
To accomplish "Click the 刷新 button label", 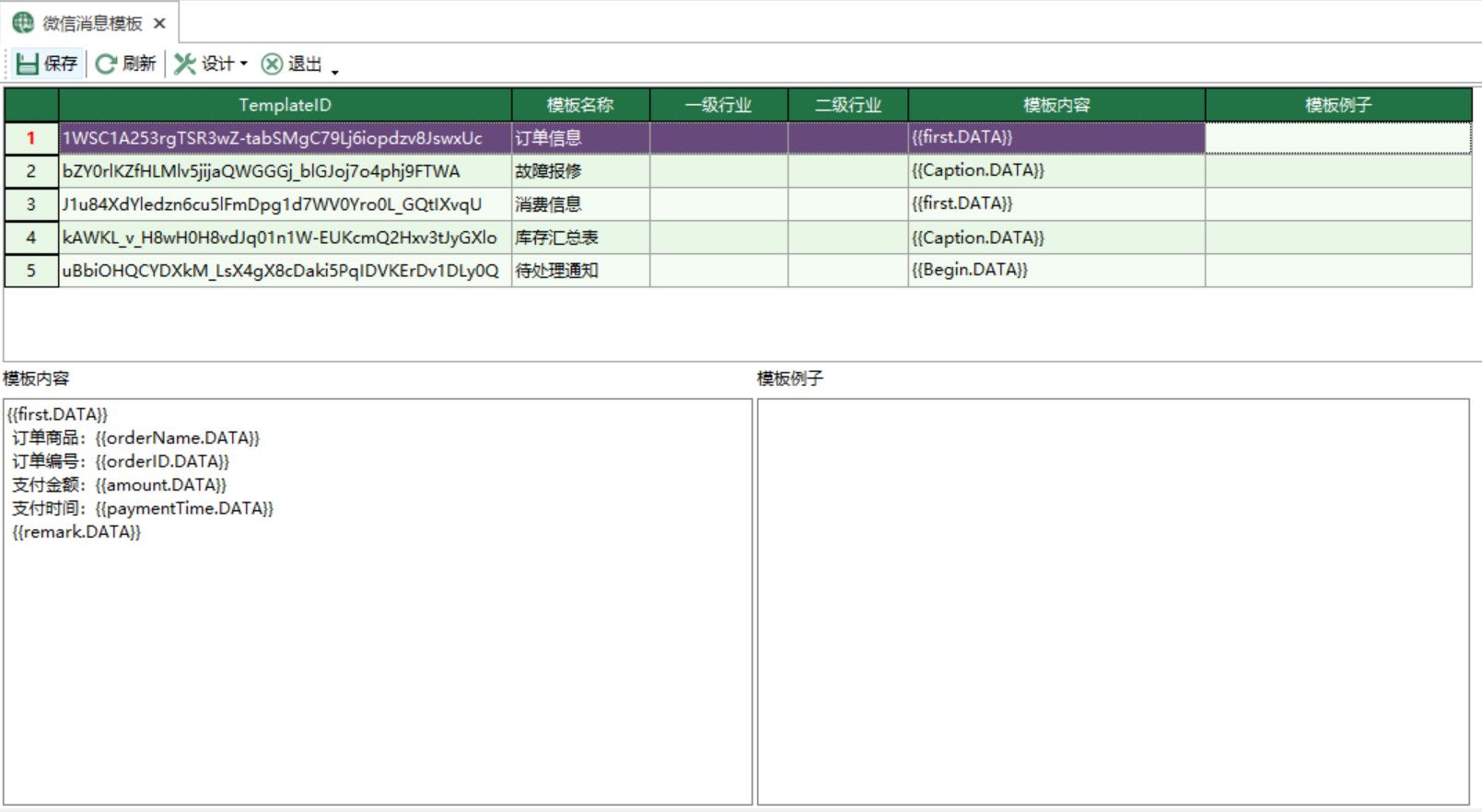I will click(139, 64).
